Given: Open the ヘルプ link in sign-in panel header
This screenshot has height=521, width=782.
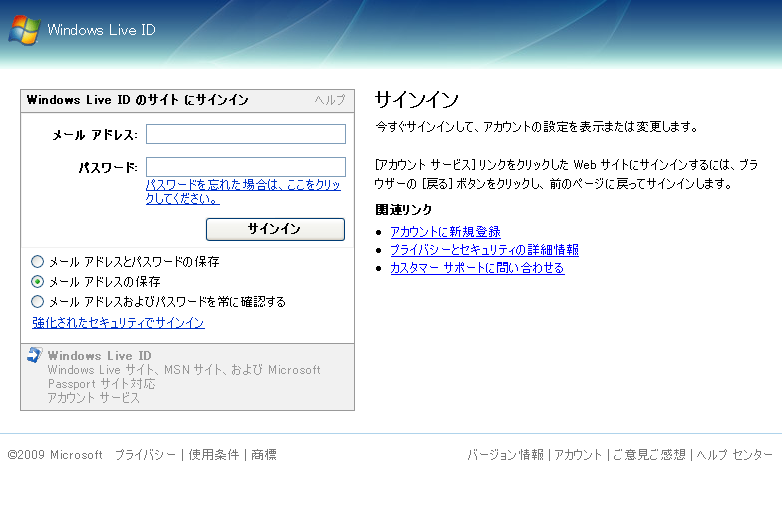Looking at the screenshot, I should [x=330, y=100].
